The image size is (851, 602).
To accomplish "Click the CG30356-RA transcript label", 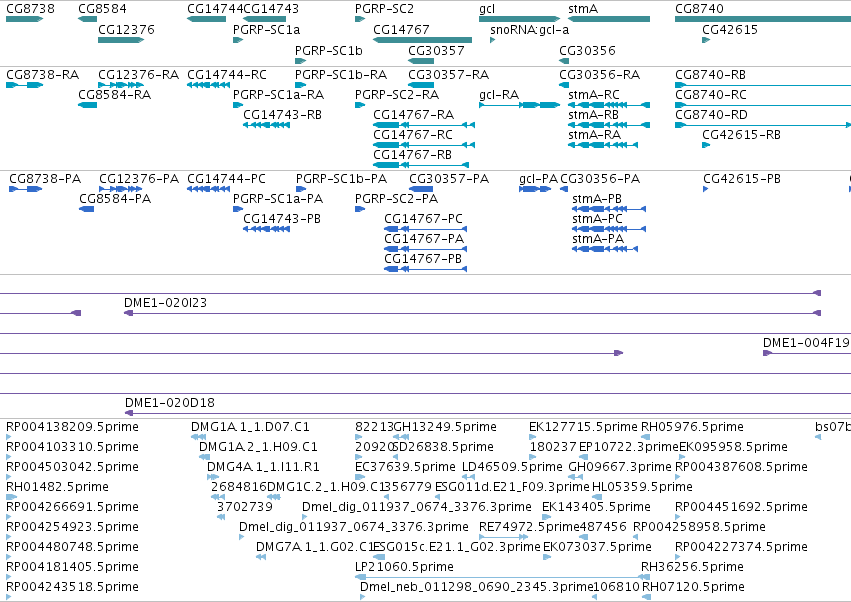I will (600, 74).
